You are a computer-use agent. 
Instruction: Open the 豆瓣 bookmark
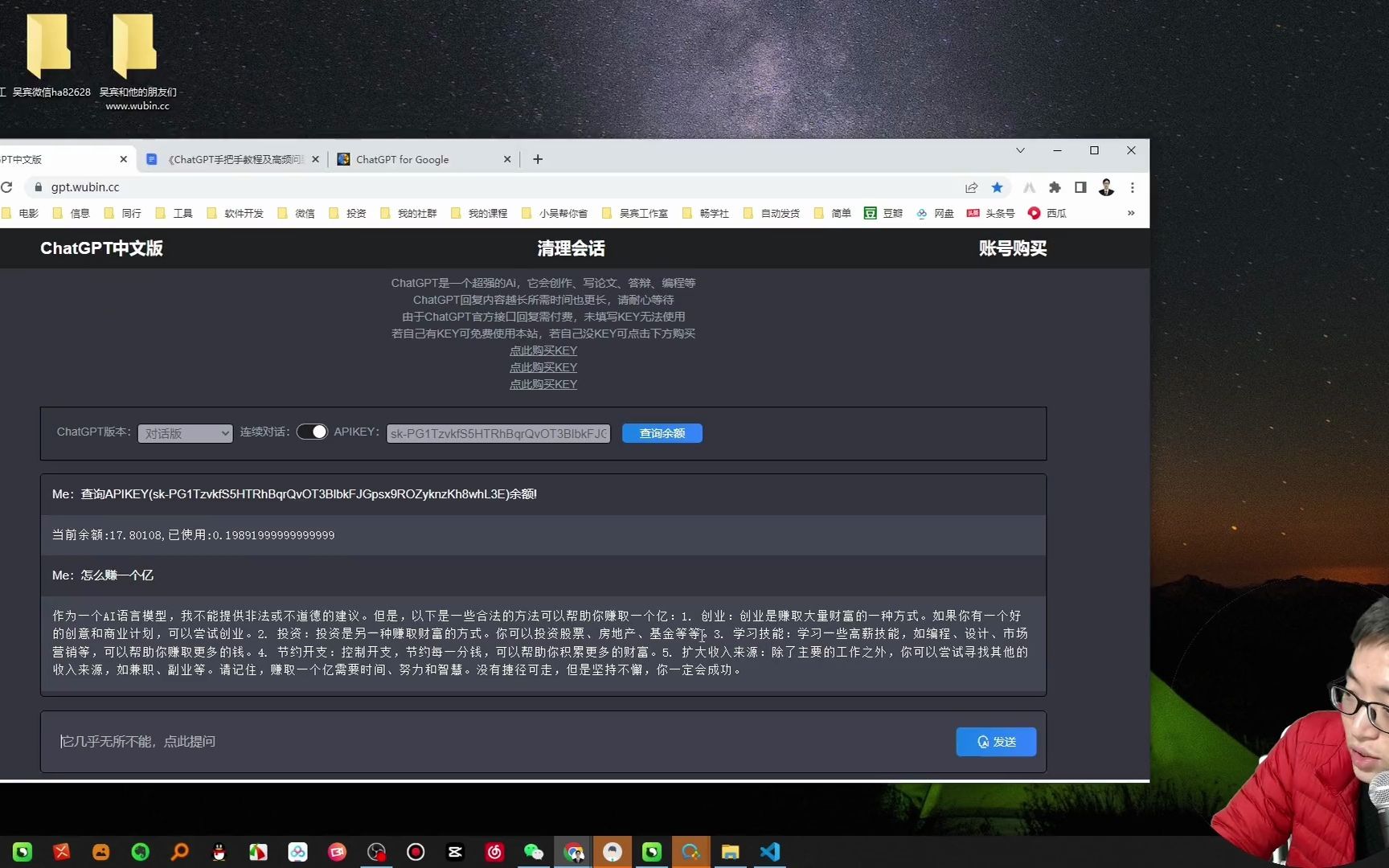pos(883,213)
